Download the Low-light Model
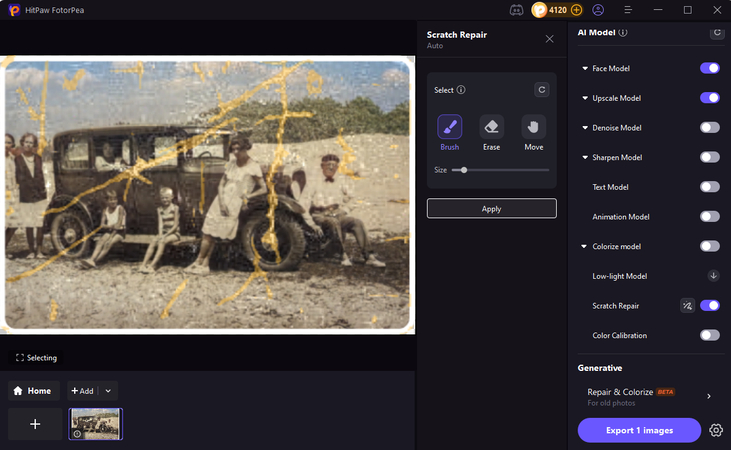Image resolution: width=731 pixels, height=450 pixels. point(713,276)
